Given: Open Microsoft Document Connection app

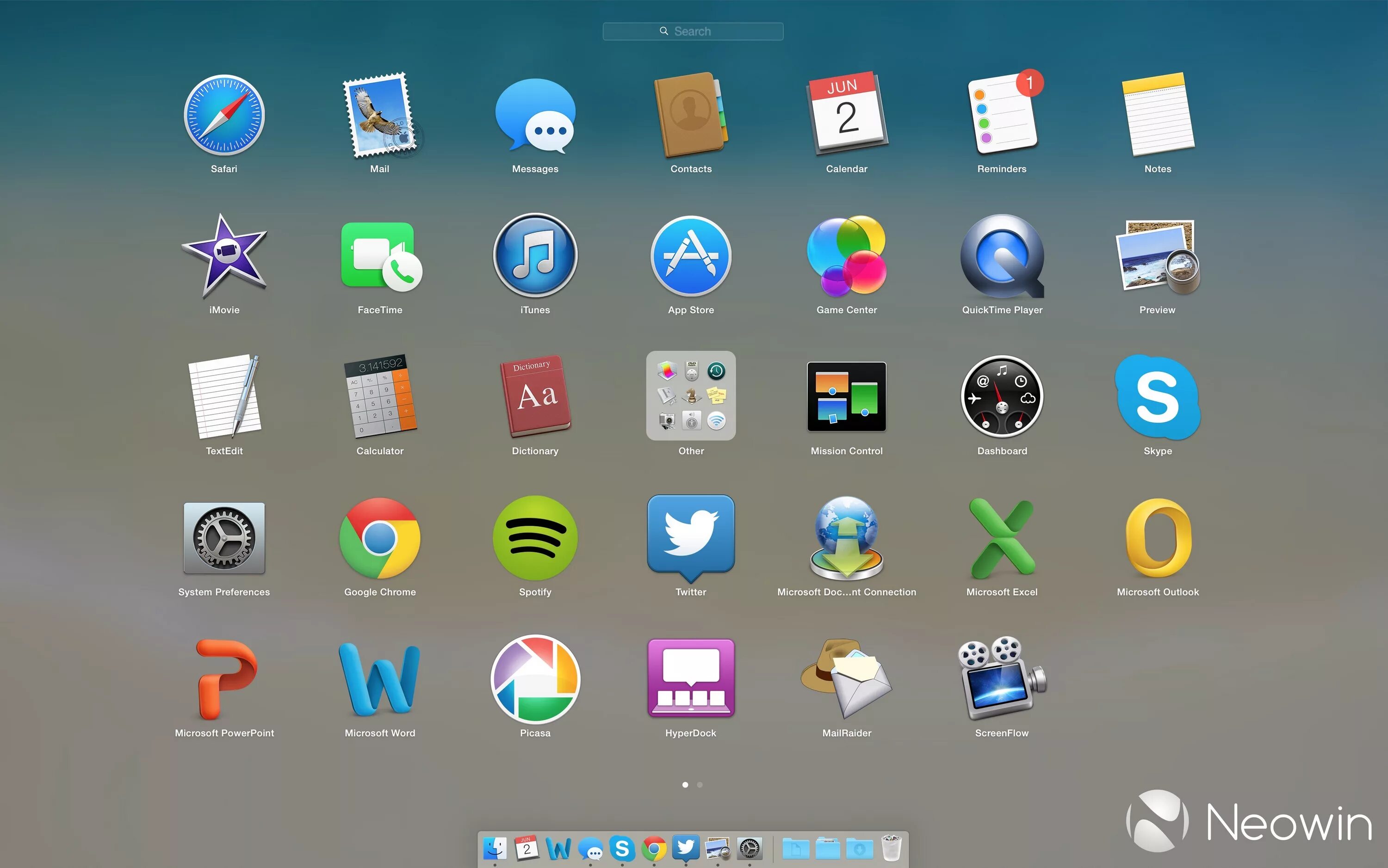Looking at the screenshot, I should tap(847, 538).
